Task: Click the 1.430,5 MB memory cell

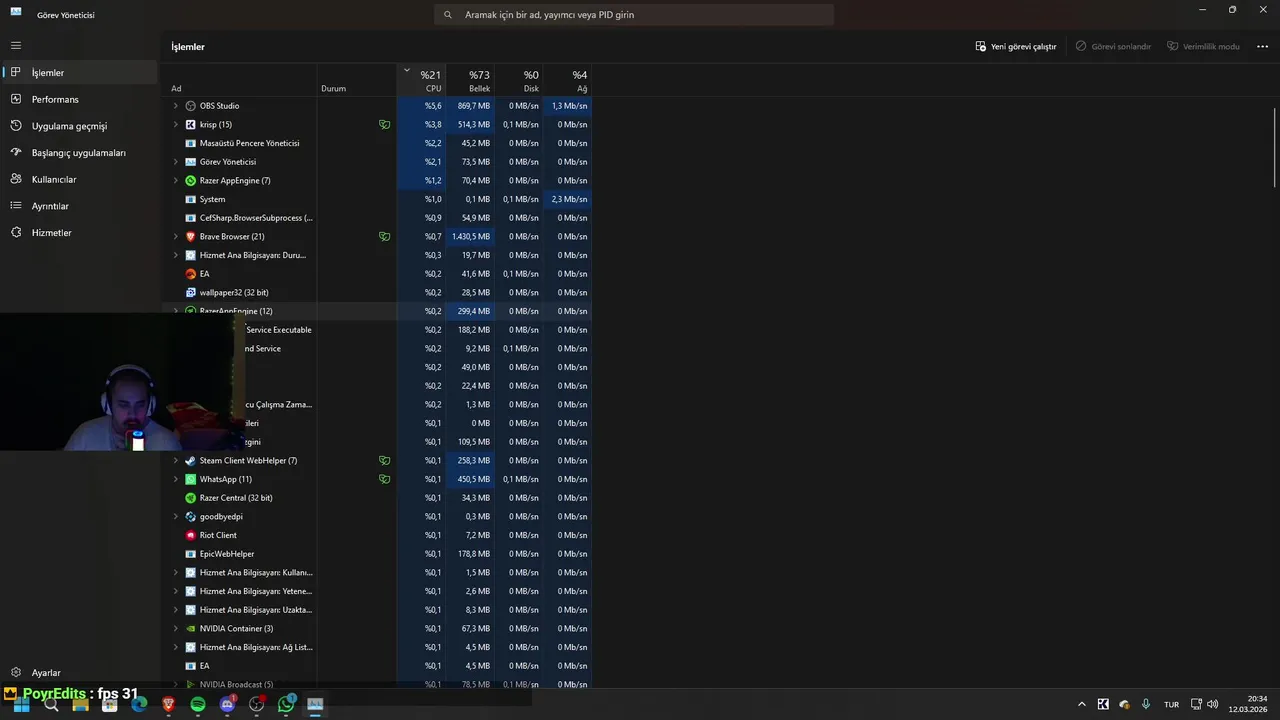Action: [469, 237]
